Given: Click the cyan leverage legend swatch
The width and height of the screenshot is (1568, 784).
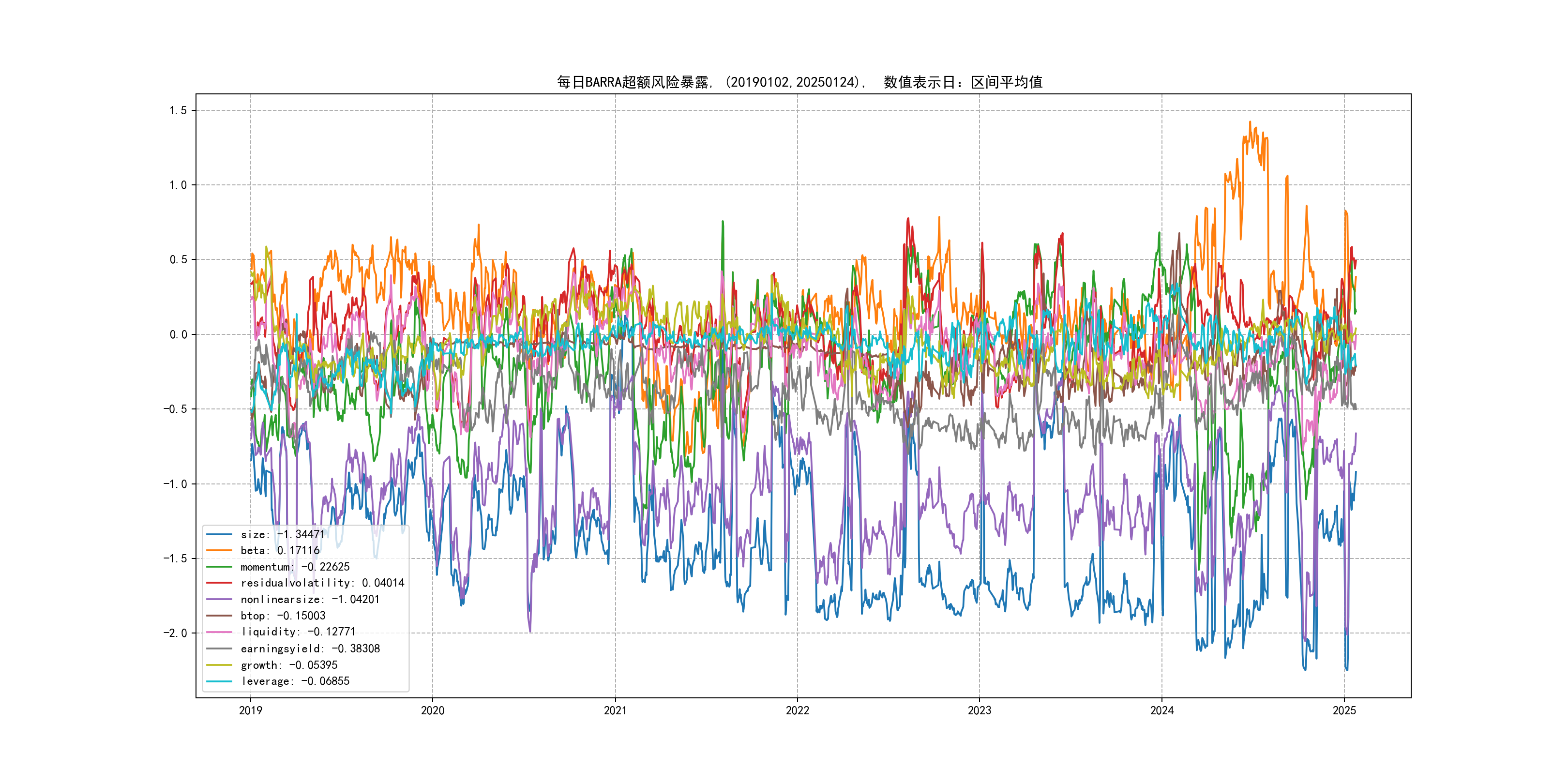Looking at the screenshot, I should tap(219, 681).
